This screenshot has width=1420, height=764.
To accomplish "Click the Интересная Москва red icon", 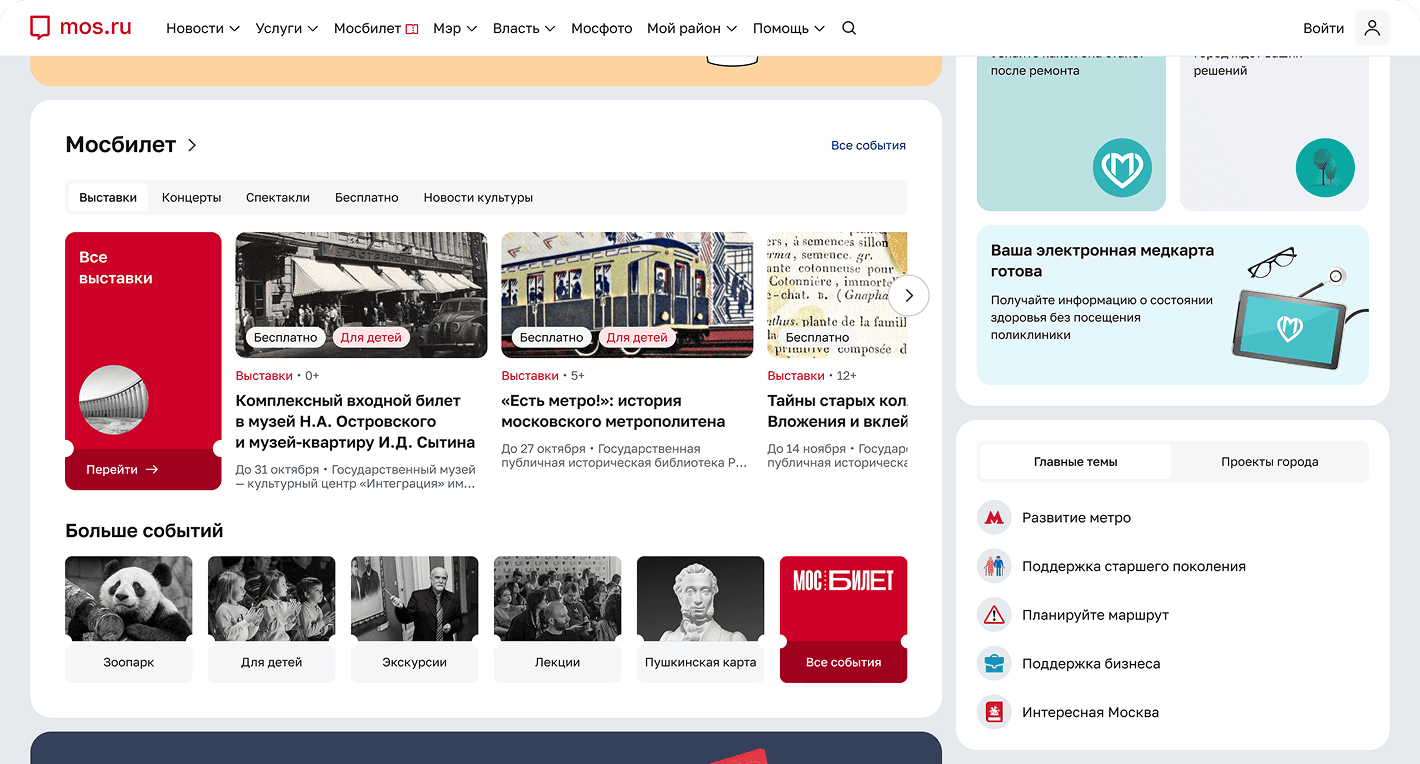I will (x=994, y=713).
